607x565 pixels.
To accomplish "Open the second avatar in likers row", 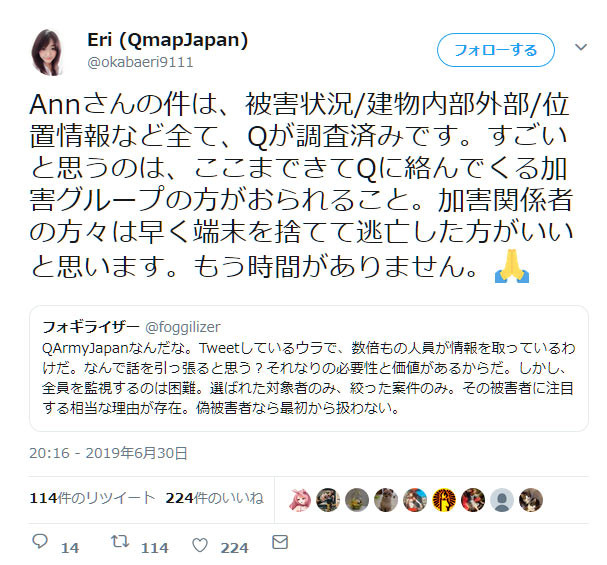I will click(x=328, y=500).
